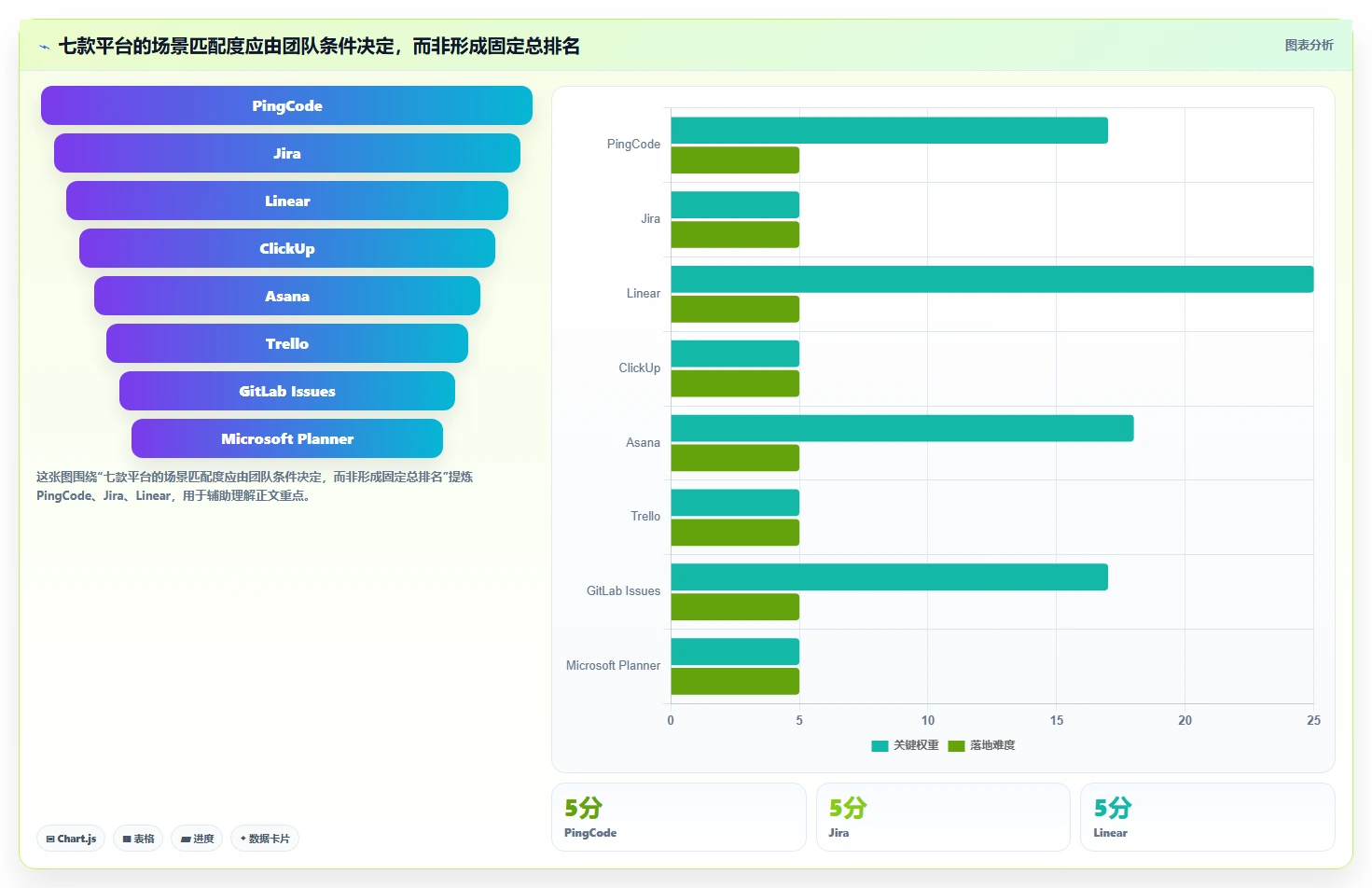Click the x-axis tick label 25
The image size is (1372, 888).
[x=1313, y=720]
